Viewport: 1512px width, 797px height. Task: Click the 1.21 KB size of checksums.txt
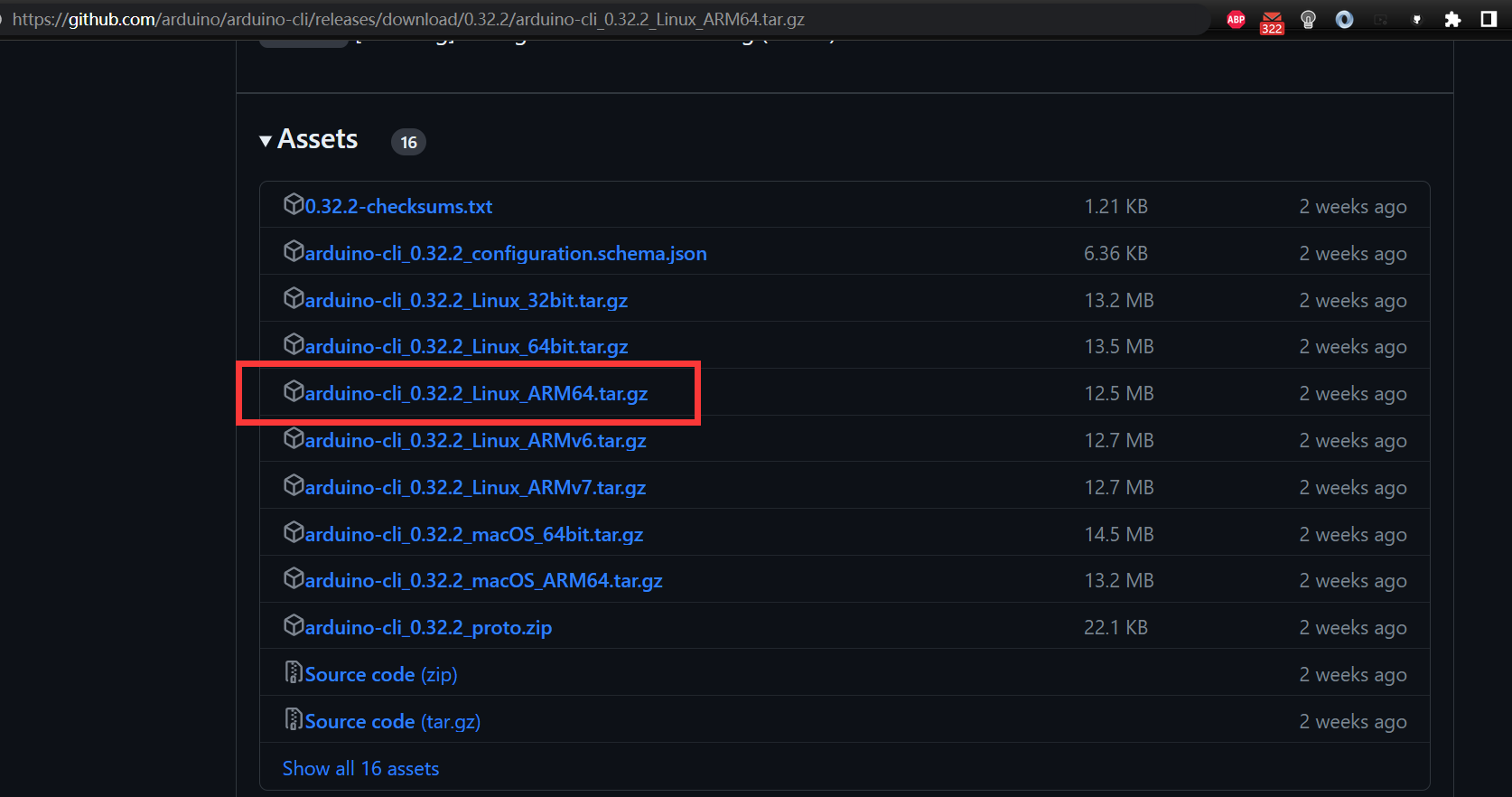(1115, 207)
